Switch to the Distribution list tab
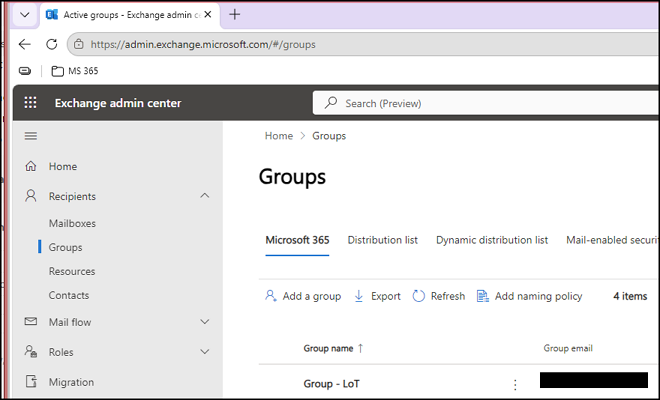This screenshot has width=660, height=400. point(383,240)
